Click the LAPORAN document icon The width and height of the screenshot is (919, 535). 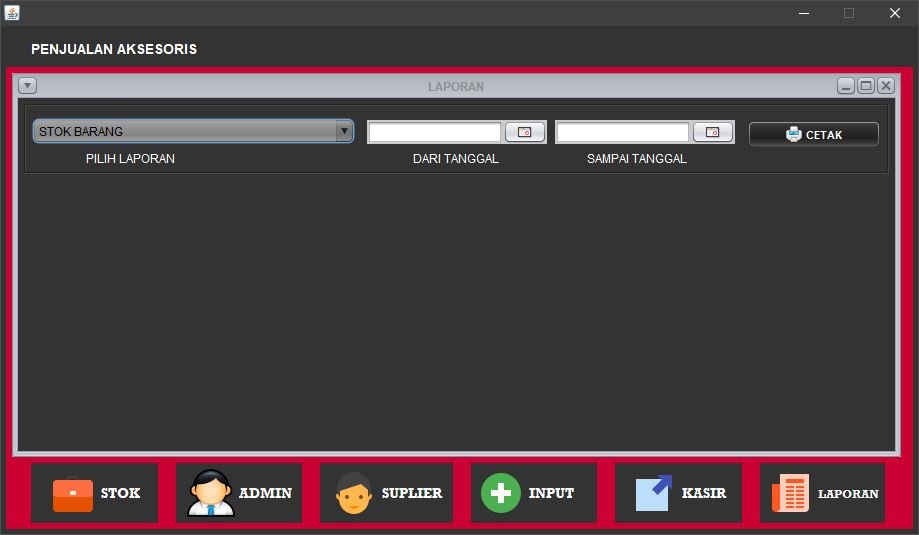pyautogui.click(x=790, y=493)
